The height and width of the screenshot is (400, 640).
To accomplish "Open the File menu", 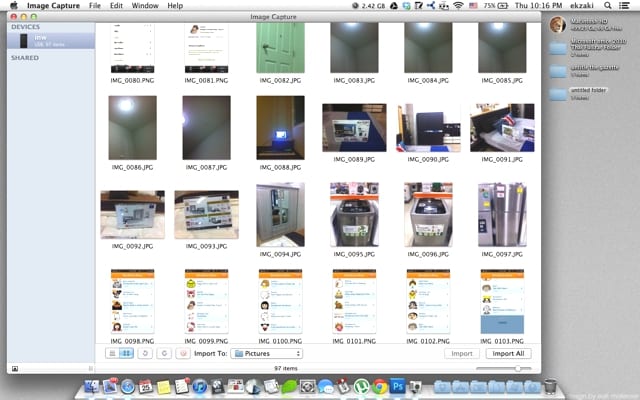I will (x=95, y=6).
